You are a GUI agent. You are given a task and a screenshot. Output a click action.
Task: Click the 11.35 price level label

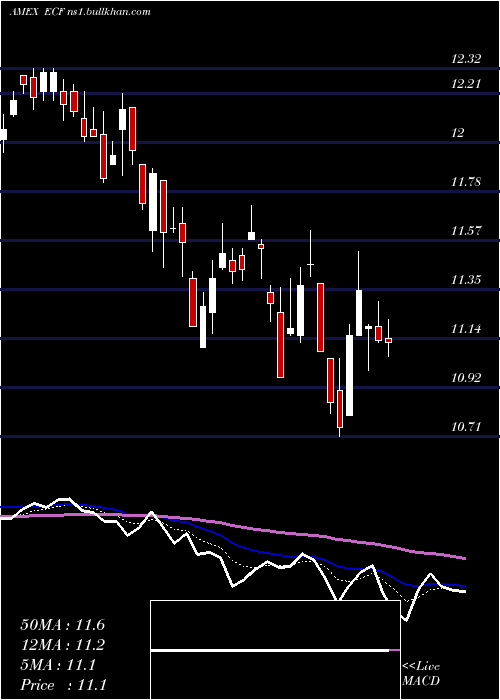466,280
